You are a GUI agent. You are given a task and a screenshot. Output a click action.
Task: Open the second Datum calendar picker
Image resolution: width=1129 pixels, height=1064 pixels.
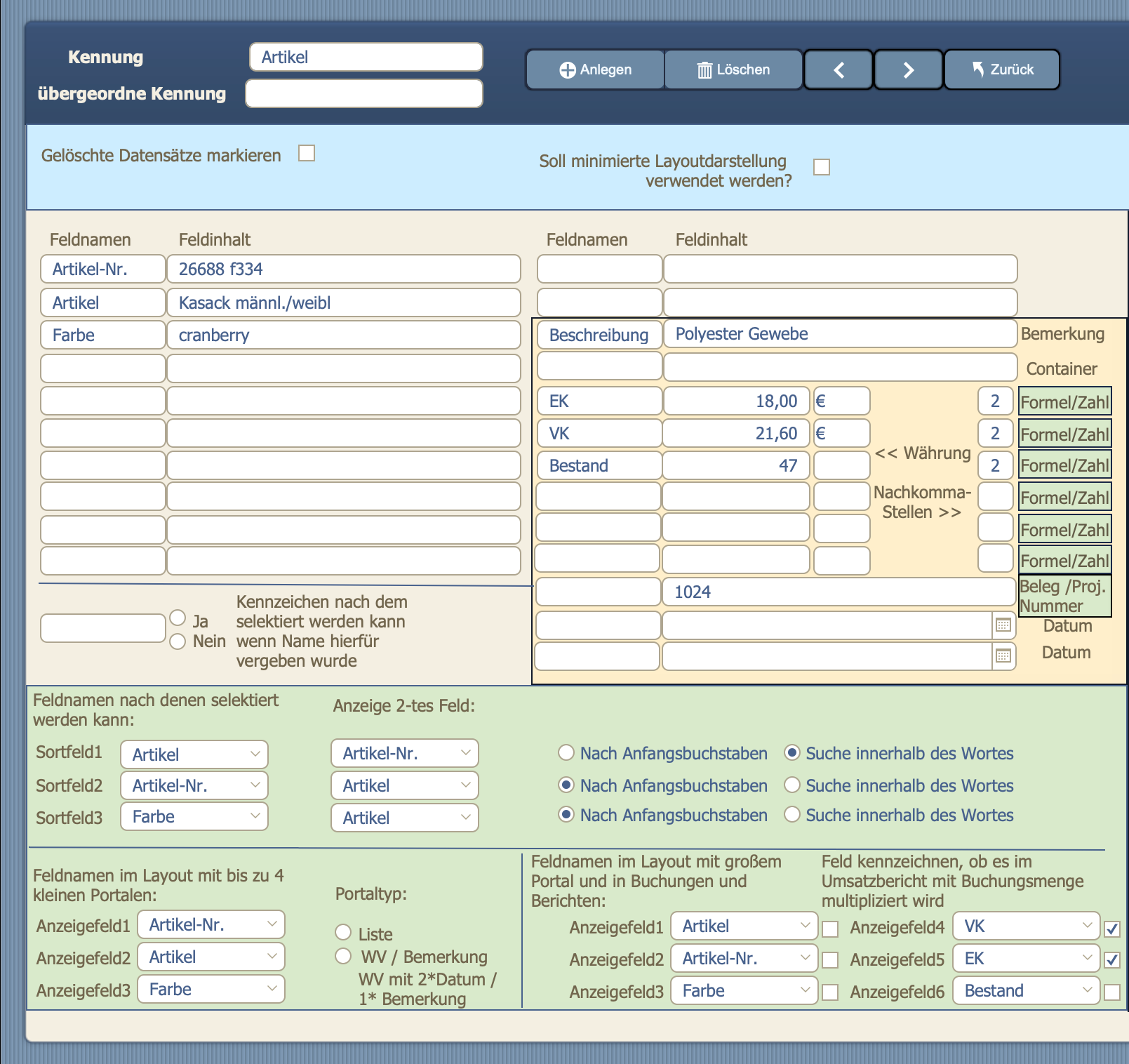tap(1003, 656)
